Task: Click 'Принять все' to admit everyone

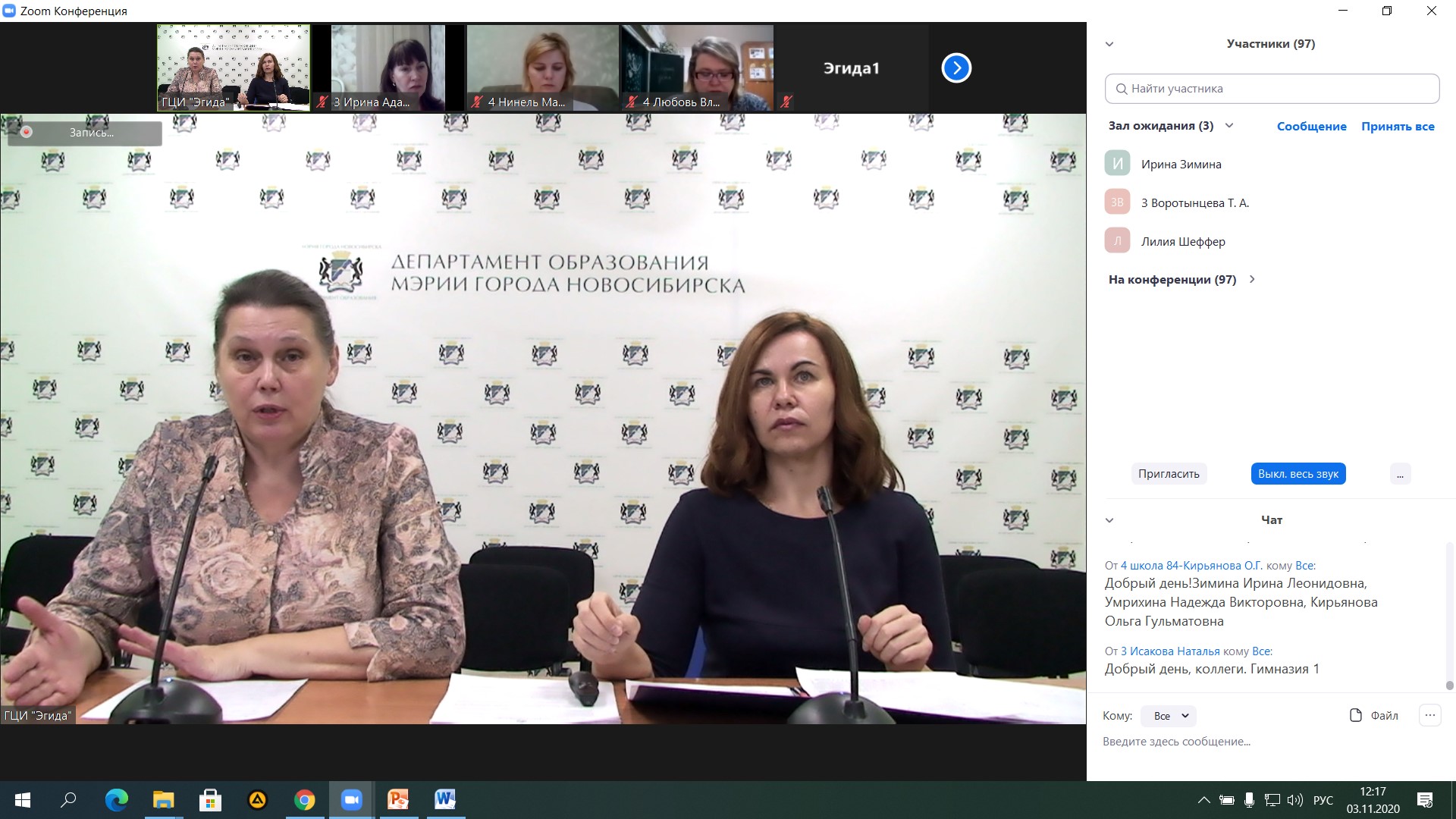Action: point(1397,127)
